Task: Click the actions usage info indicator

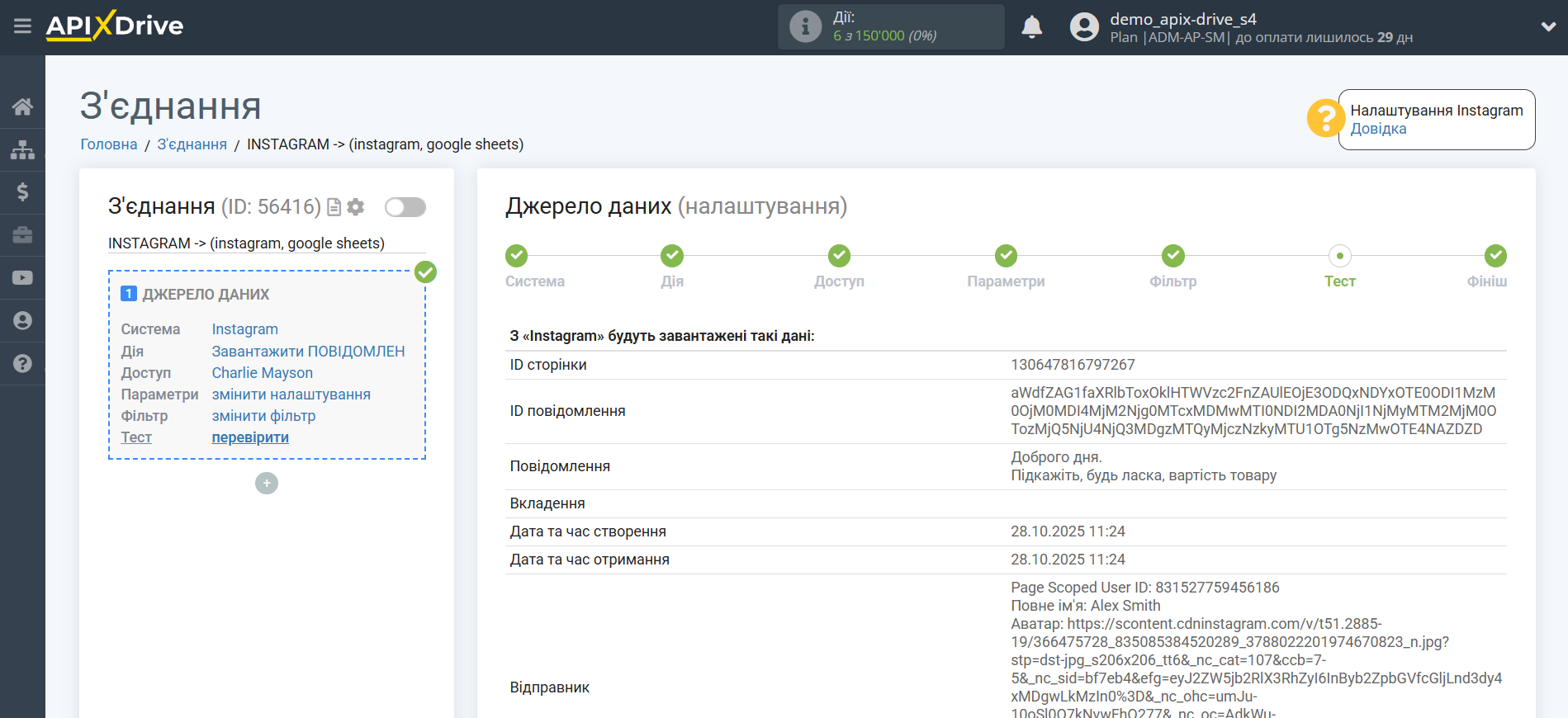Action: pos(805,27)
